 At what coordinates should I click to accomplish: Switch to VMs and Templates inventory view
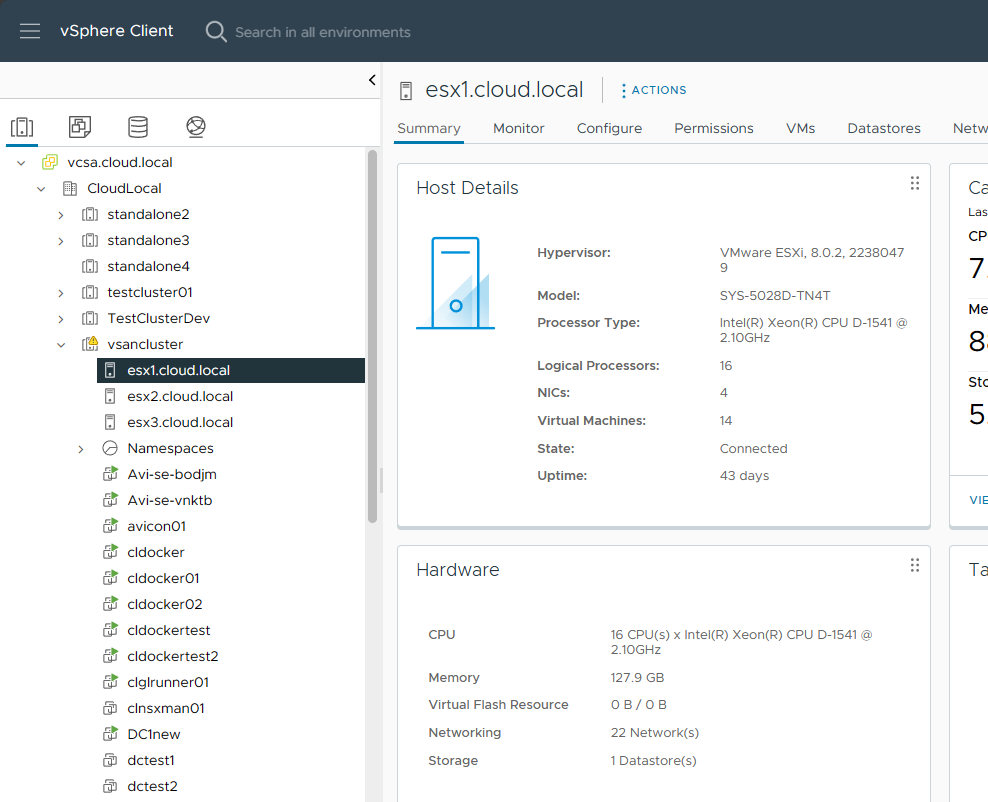[x=80, y=127]
